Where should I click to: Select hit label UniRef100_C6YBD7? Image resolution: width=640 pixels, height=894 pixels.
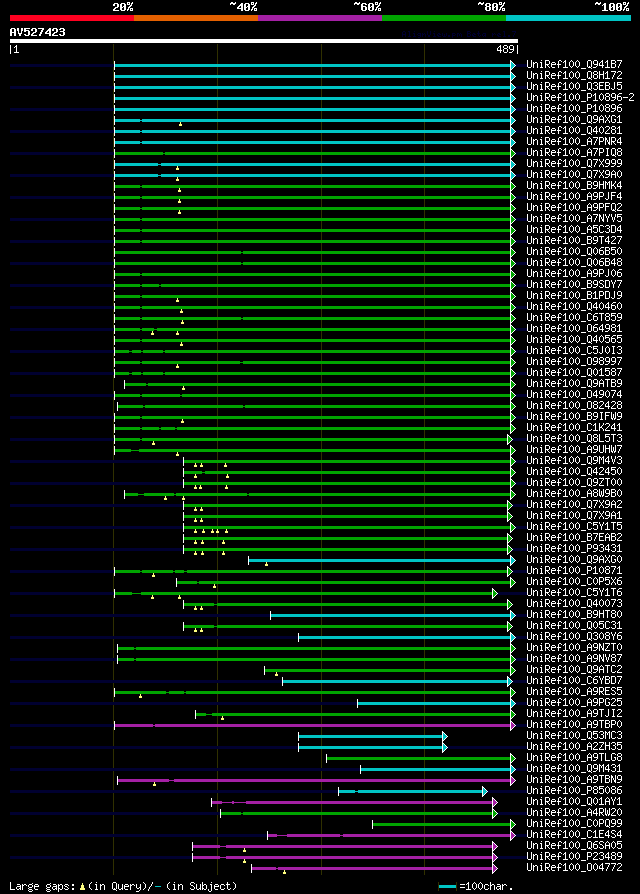tap(574, 681)
